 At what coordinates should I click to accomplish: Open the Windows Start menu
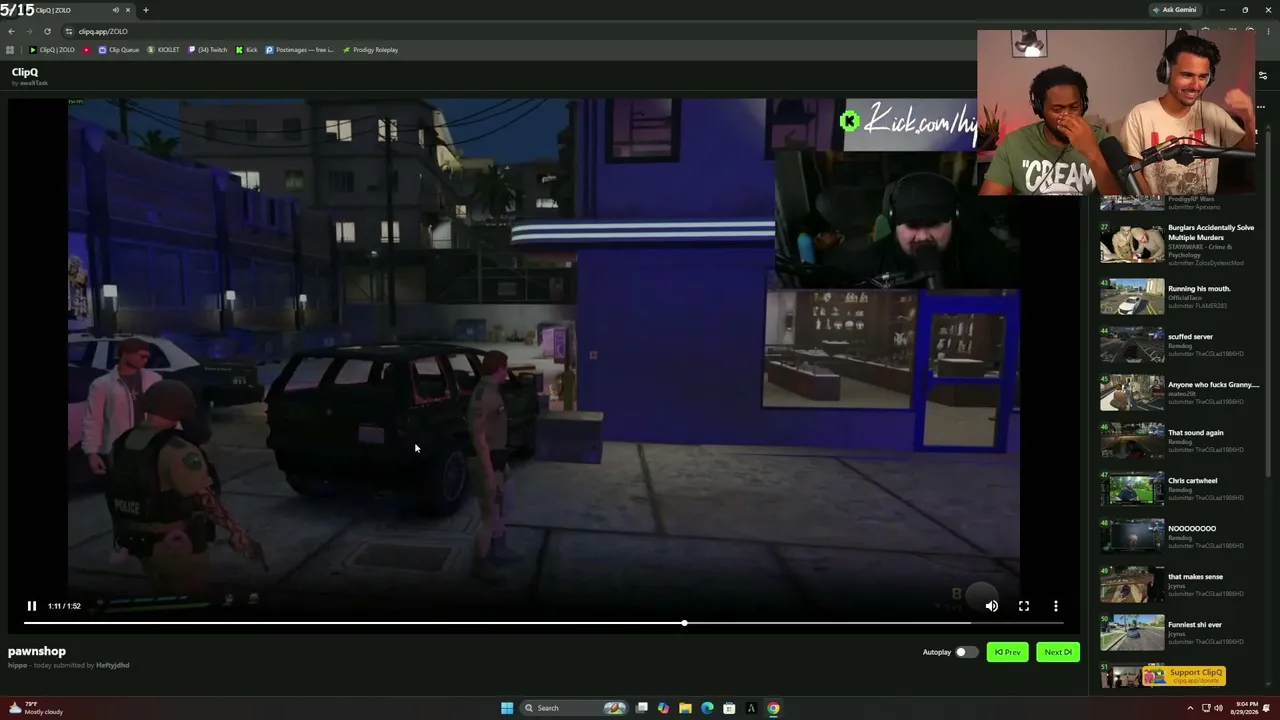point(507,708)
